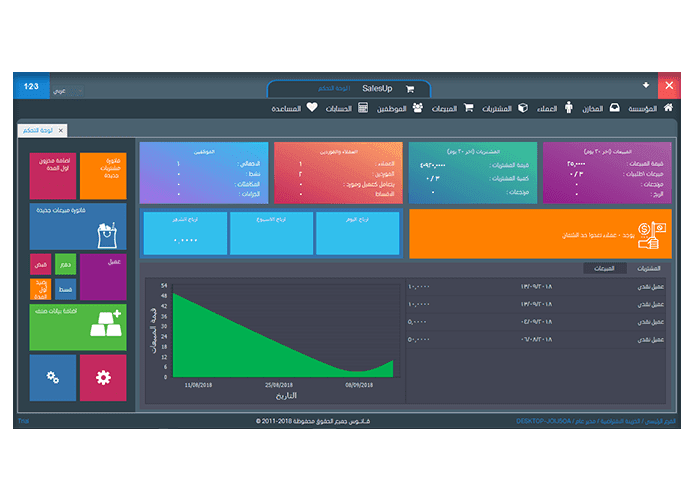Click the gold bars plus icon on item tile
The width and height of the screenshot is (700, 500).
106,323
